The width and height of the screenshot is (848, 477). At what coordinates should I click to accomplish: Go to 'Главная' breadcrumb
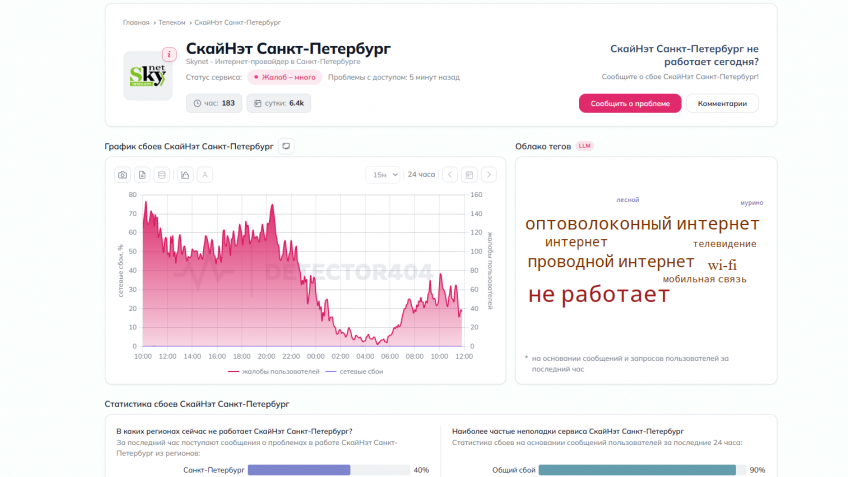click(x=136, y=23)
